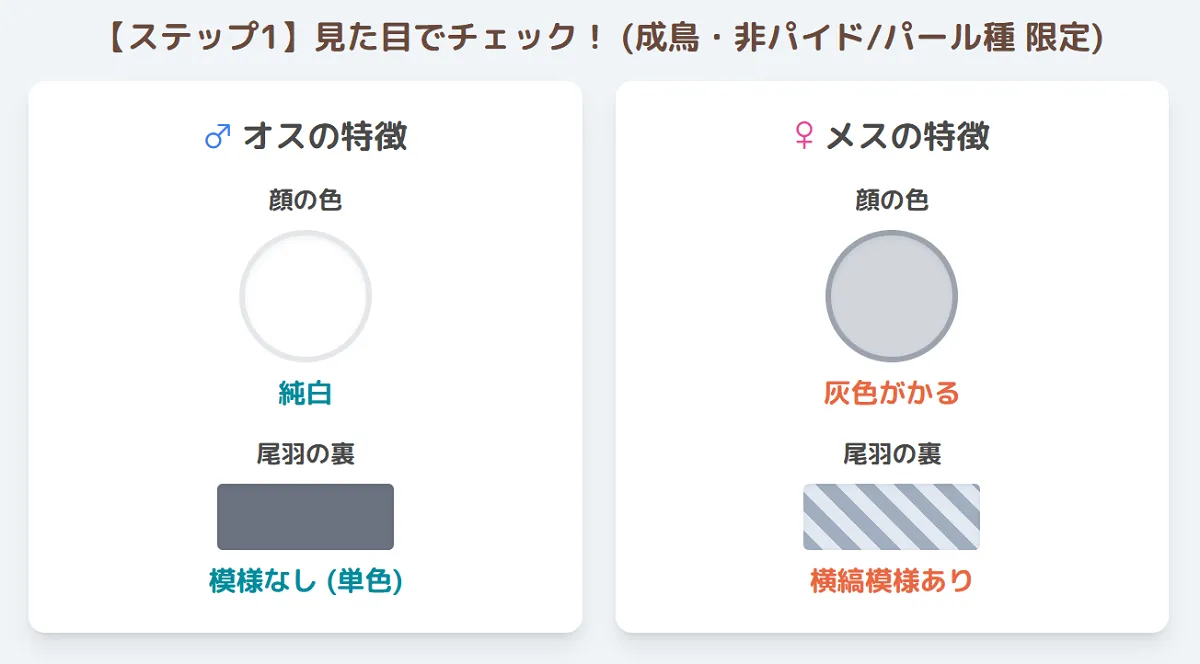
Task: Click the female card's 顔の色 label
Action: pyautogui.click(x=892, y=200)
